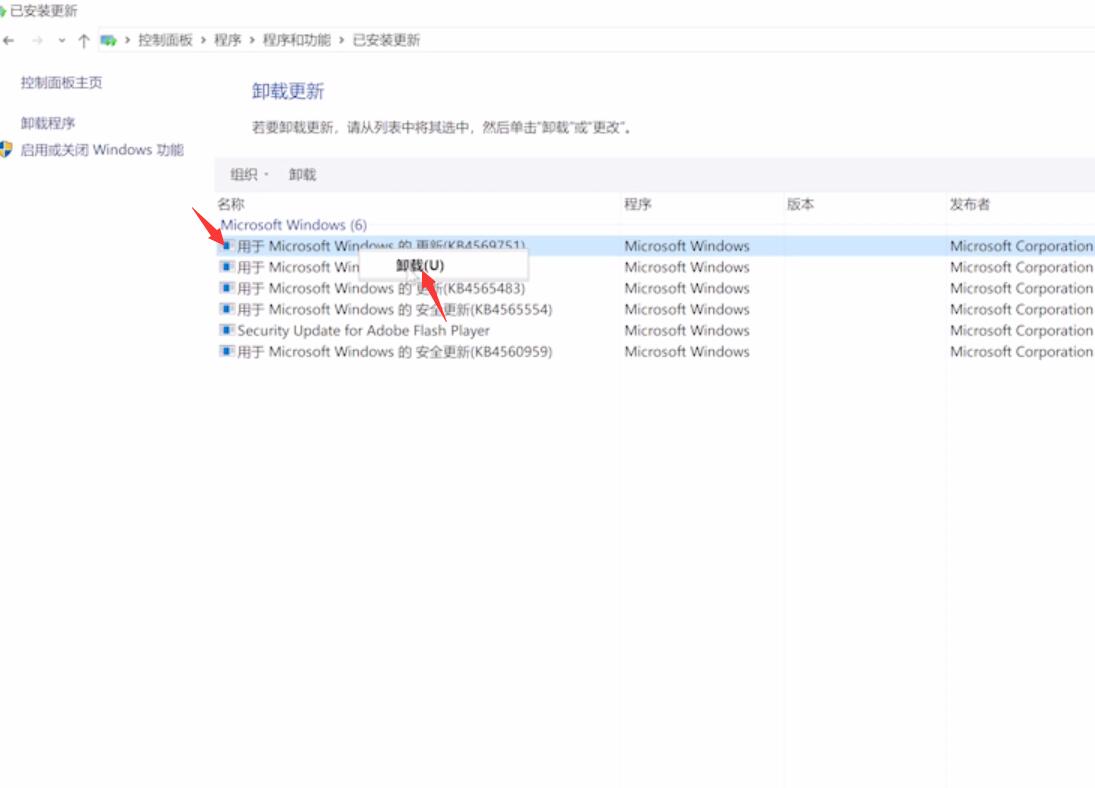Image resolution: width=1095 pixels, height=788 pixels.
Task: Sort by the 版本 column header
Action: 800,204
